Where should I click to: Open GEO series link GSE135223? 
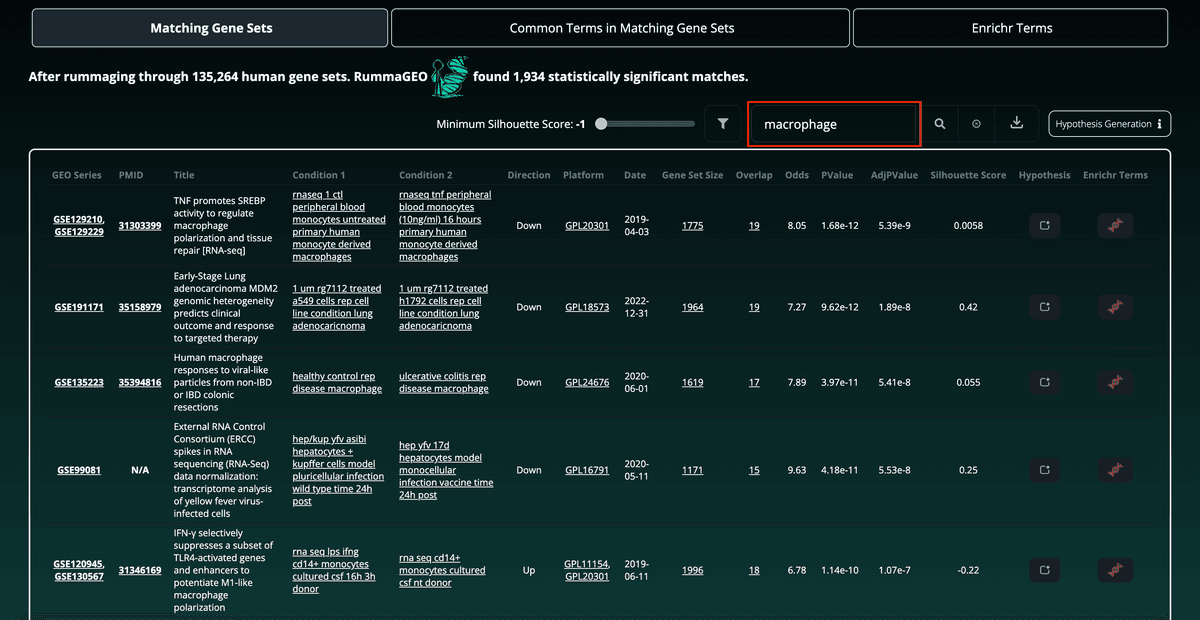(79, 382)
